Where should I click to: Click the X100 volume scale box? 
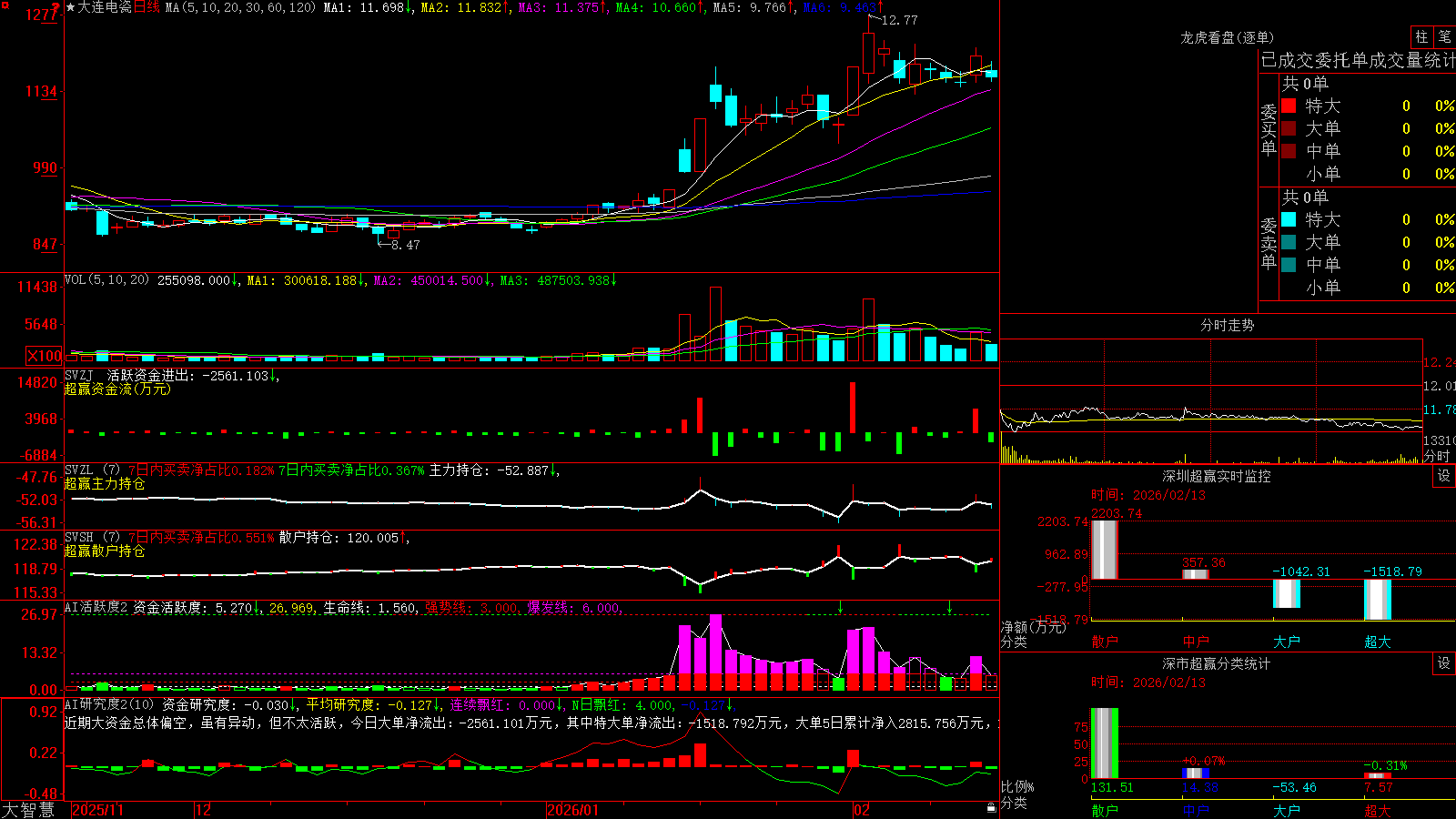click(45, 356)
